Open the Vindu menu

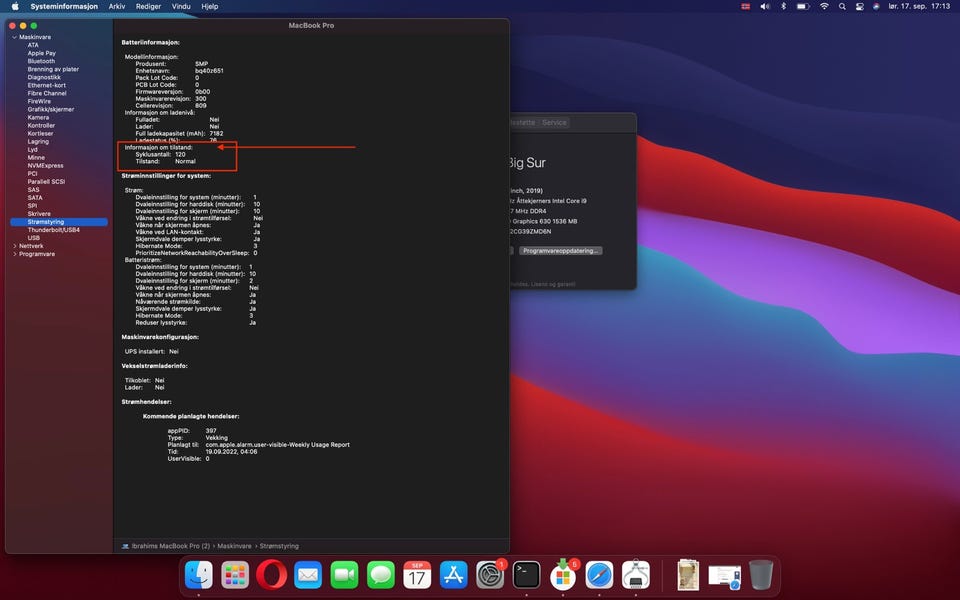click(181, 6)
